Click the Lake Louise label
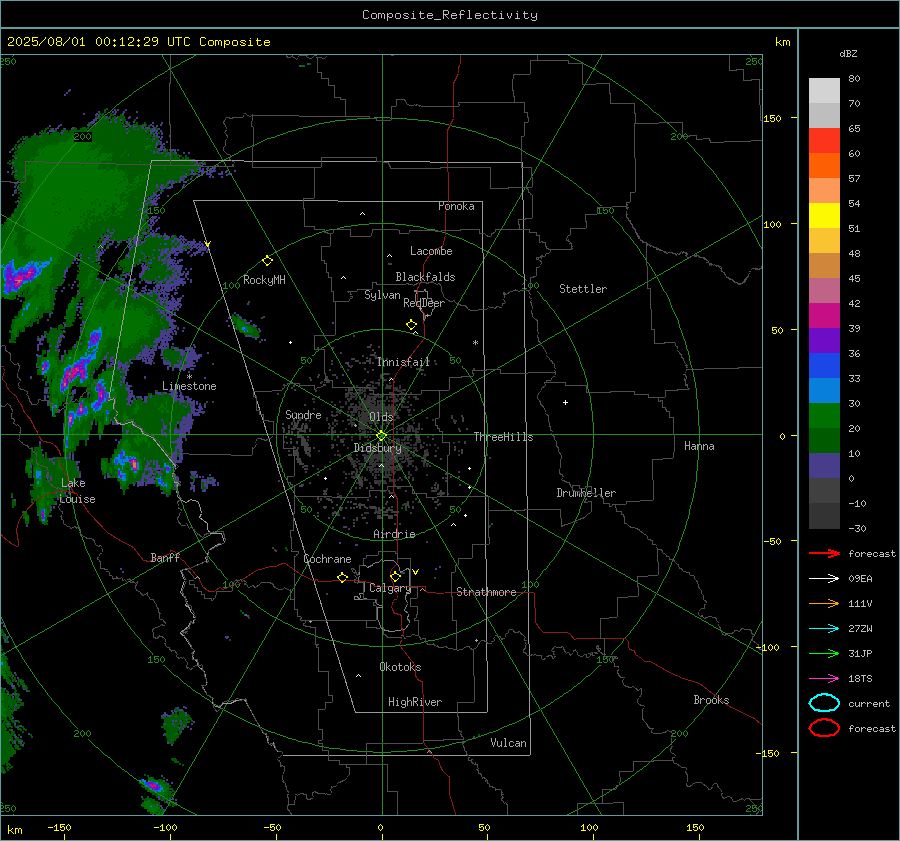900x841 pixels. pyautogui.click(x=77, y=491)
